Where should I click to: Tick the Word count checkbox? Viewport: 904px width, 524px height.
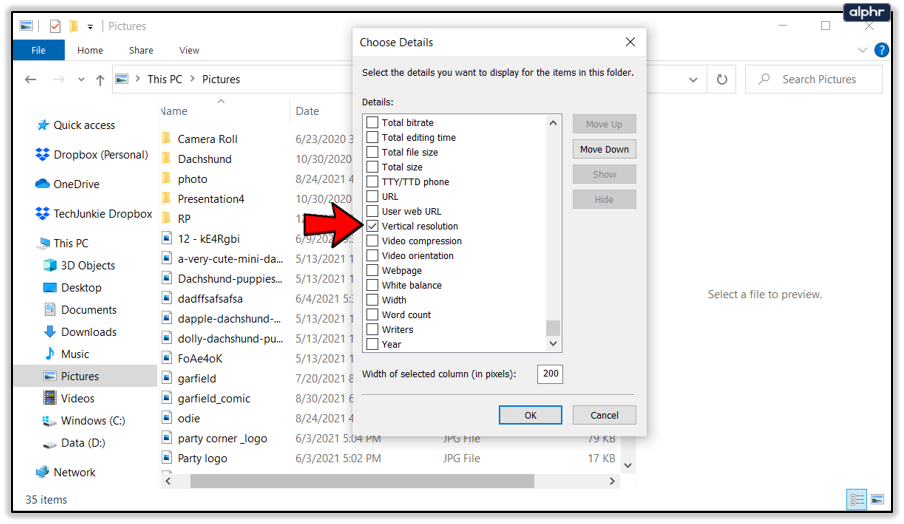pyautogui.click(x=372, y=315)
